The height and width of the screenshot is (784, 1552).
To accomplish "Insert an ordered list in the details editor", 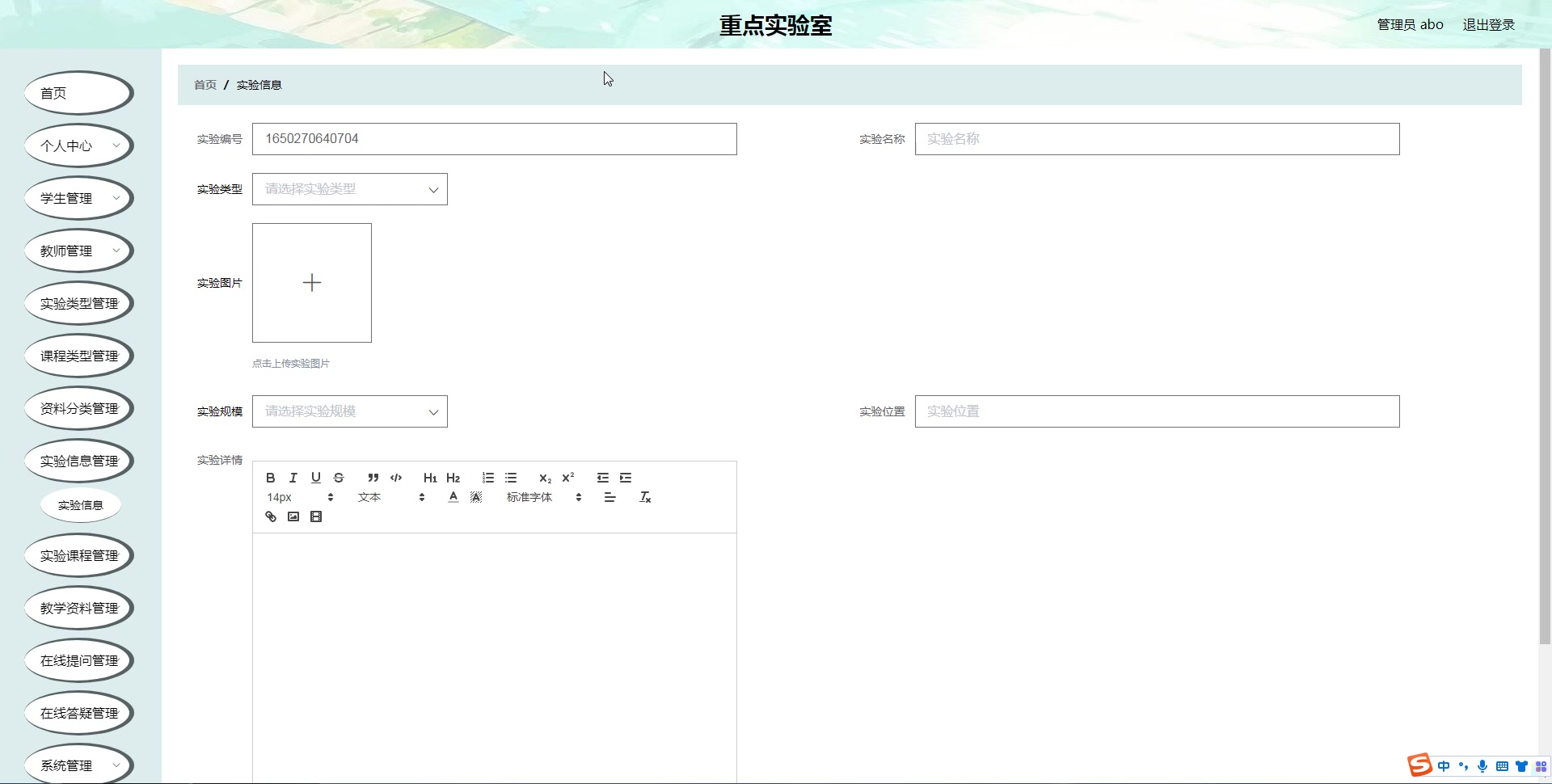I will pos(487,478).
